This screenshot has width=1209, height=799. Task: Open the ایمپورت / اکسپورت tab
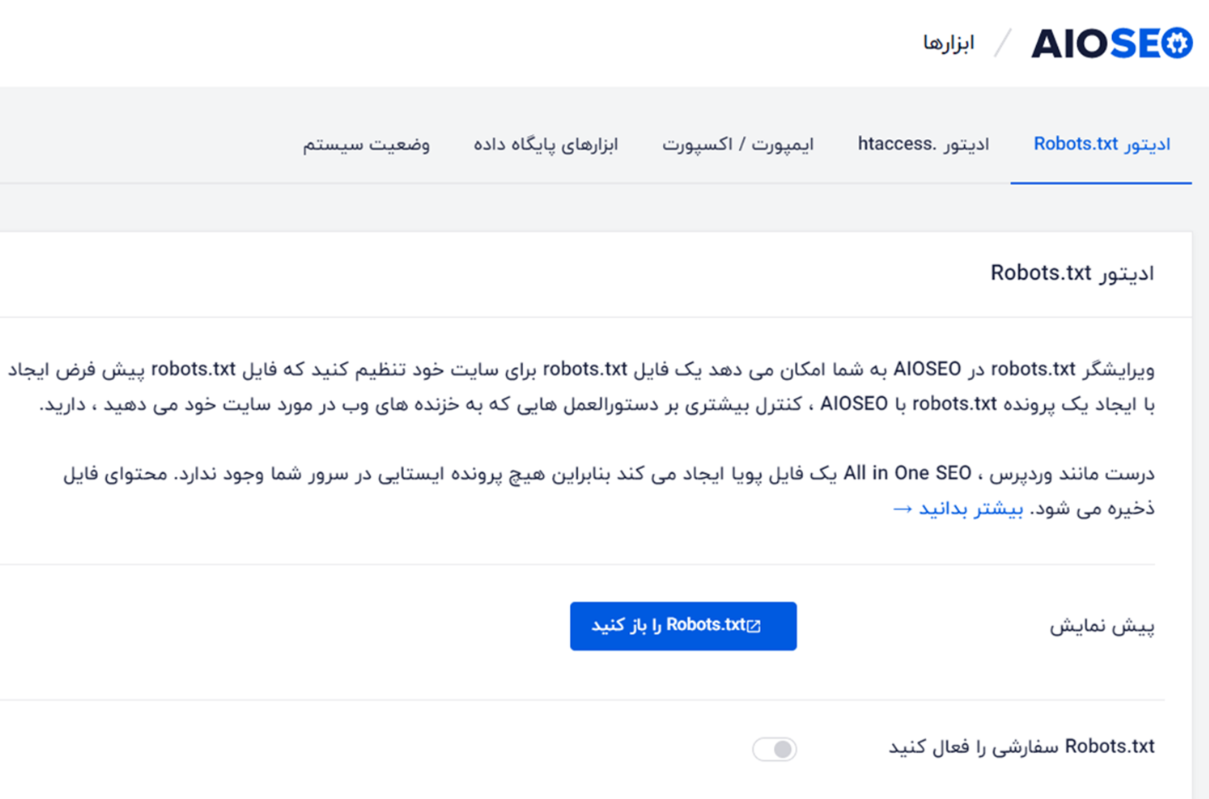pos(738,144)
